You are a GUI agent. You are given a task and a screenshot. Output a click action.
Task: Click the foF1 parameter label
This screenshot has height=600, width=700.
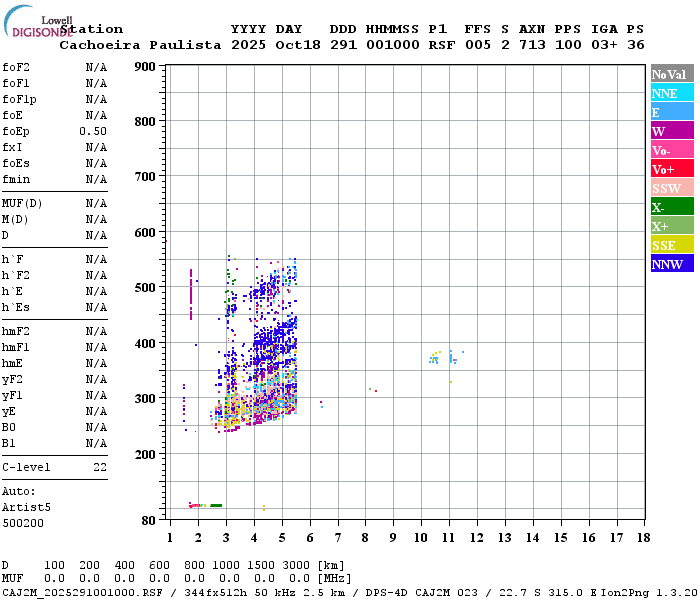click(16, 83)
